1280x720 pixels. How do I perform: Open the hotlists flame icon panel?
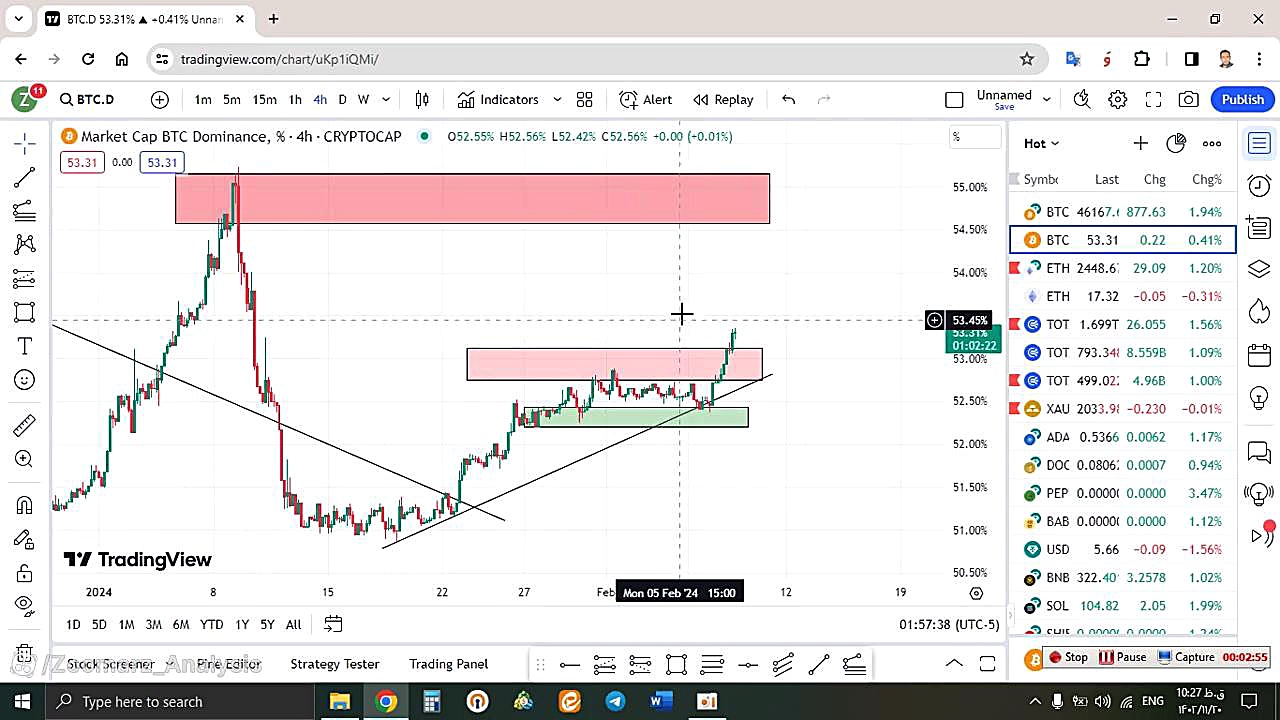(x=1259, y=312)
